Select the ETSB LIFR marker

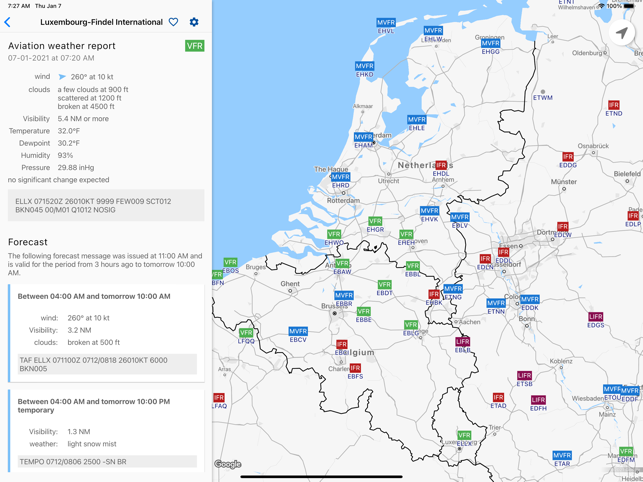(x=524, y=375)
